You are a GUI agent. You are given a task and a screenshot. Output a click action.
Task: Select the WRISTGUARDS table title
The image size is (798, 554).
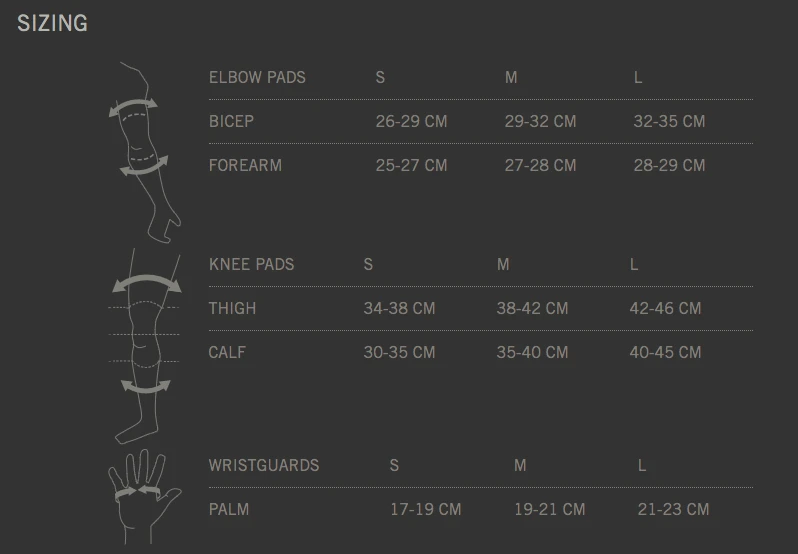264,465
